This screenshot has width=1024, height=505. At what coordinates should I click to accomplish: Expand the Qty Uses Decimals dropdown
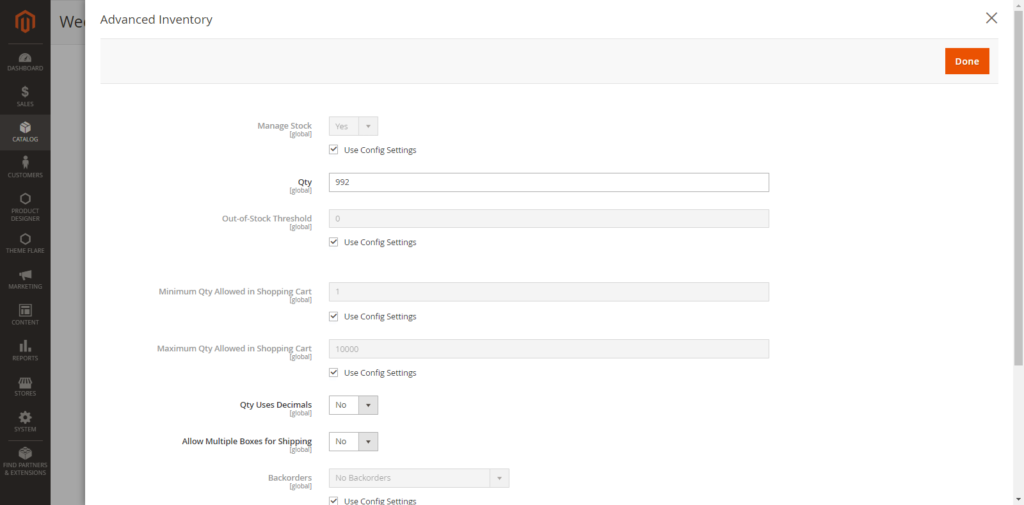[354, 405]
